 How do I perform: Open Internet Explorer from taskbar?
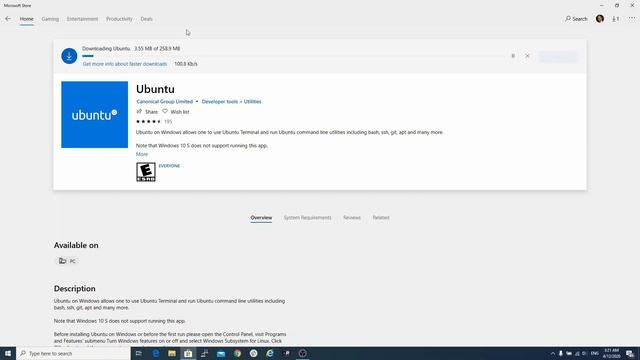pos(270,353)
